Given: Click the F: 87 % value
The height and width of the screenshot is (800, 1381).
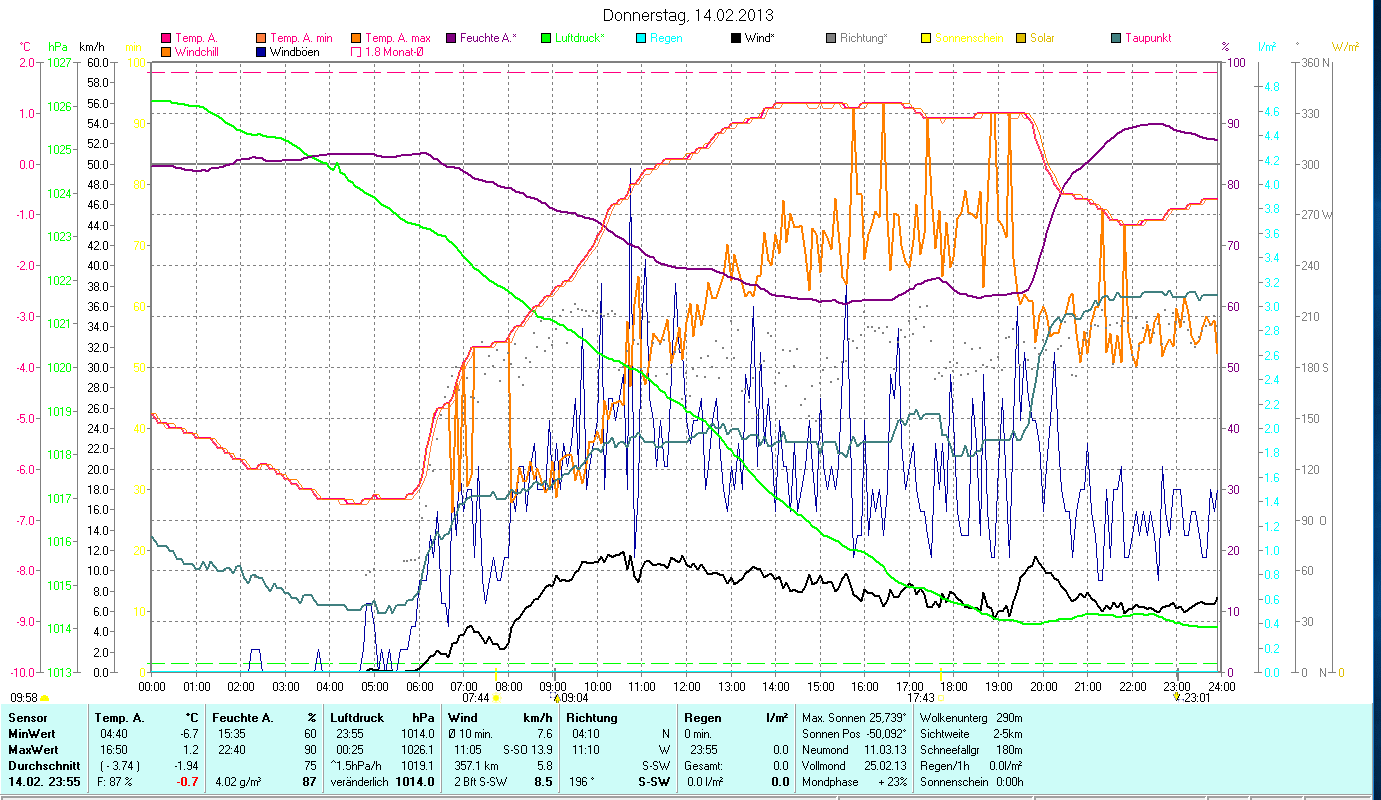Looking at the screenshot, I should point(113,782).
